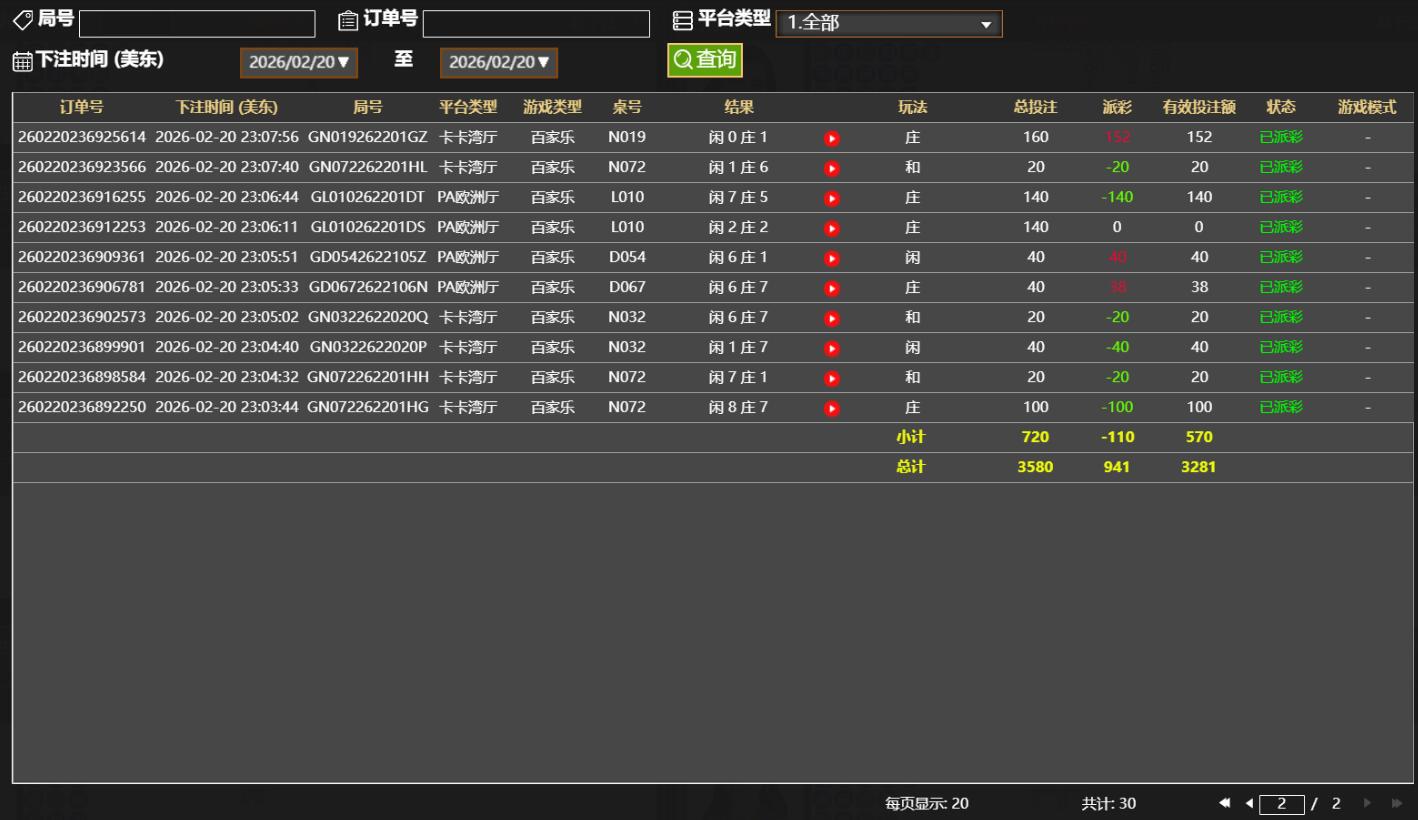The image size is (1418, 820).
Task: Click the green 查询 search button
Action: click(x=705, y=60)
